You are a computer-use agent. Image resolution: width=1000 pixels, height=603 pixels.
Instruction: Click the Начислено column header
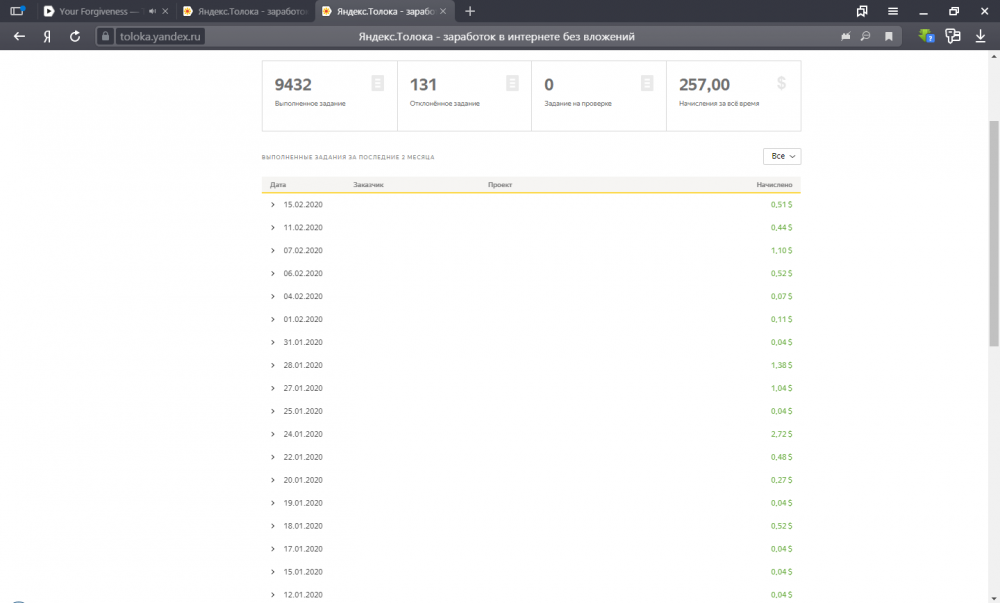point(774,185)
